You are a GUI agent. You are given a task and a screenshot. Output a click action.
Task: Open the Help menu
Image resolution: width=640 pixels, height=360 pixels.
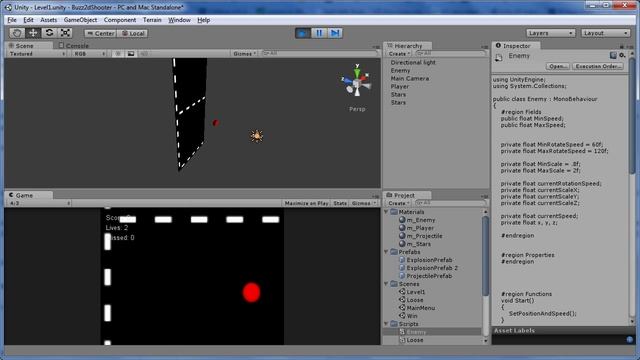point(203,20)
